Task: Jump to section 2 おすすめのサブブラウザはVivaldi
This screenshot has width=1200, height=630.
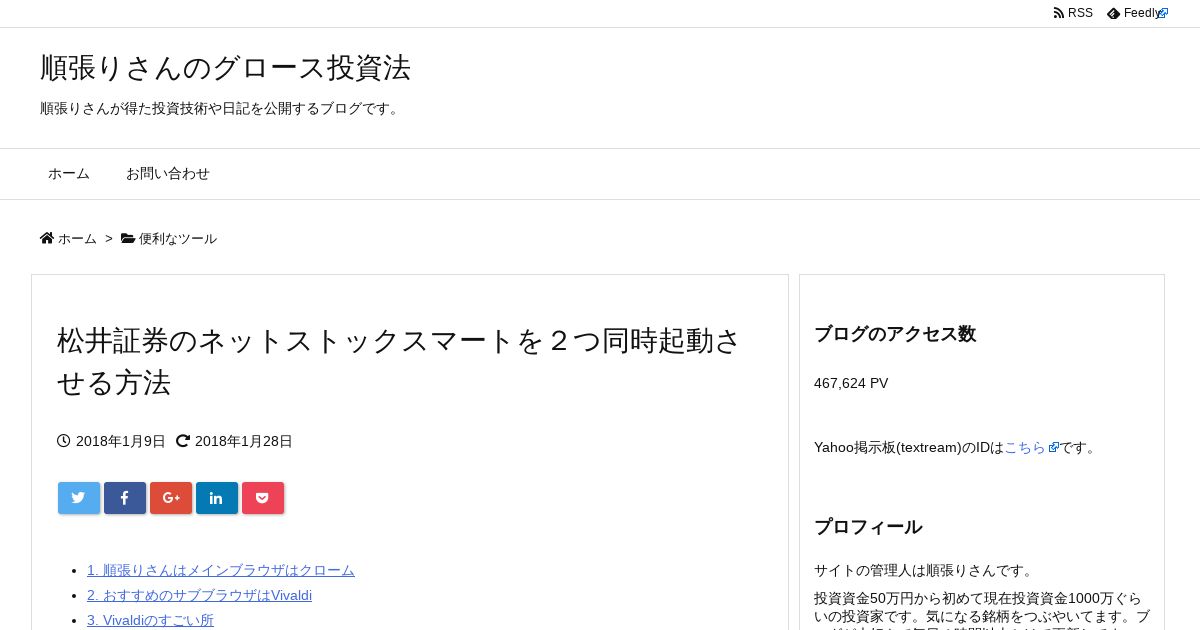Action: coord(199,595)
